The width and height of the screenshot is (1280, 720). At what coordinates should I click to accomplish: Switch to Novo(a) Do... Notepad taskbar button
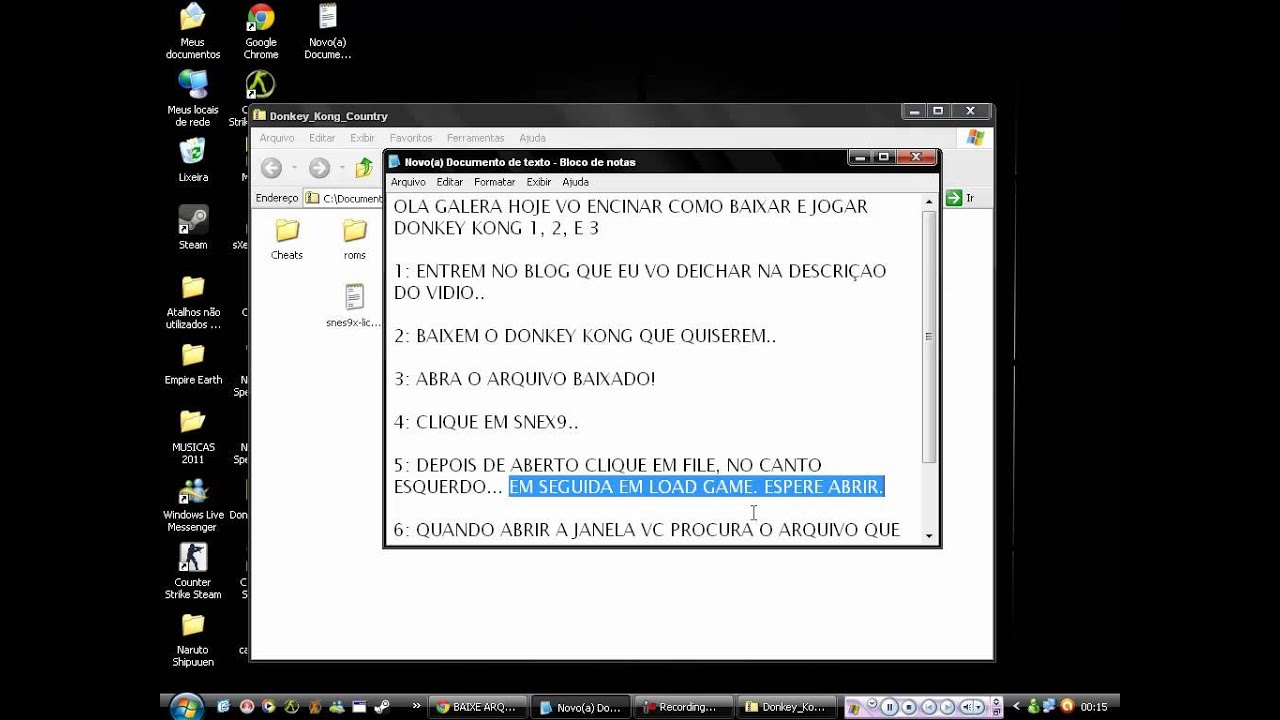tap(581, 707)
